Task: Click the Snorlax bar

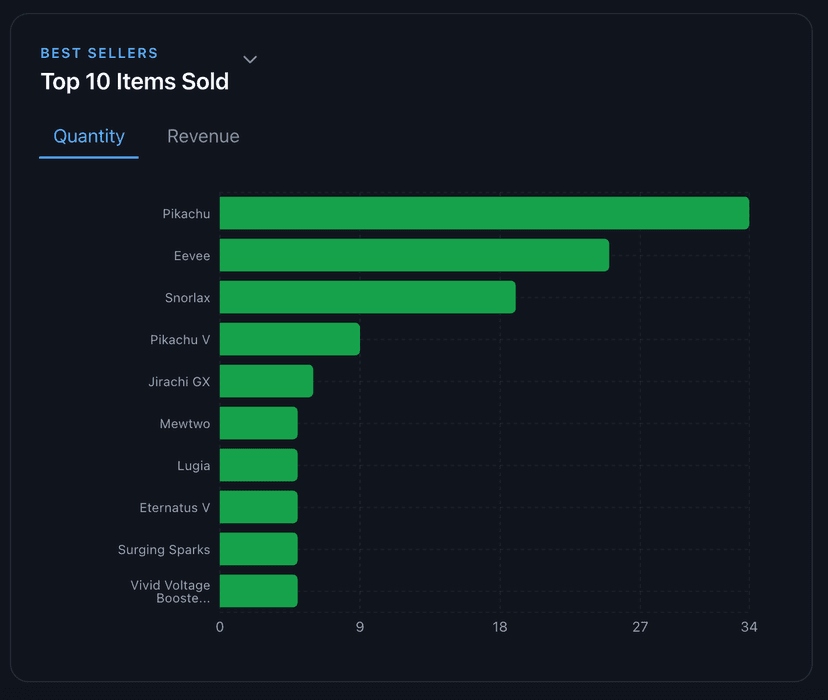Action: click(x=365, y=297)
